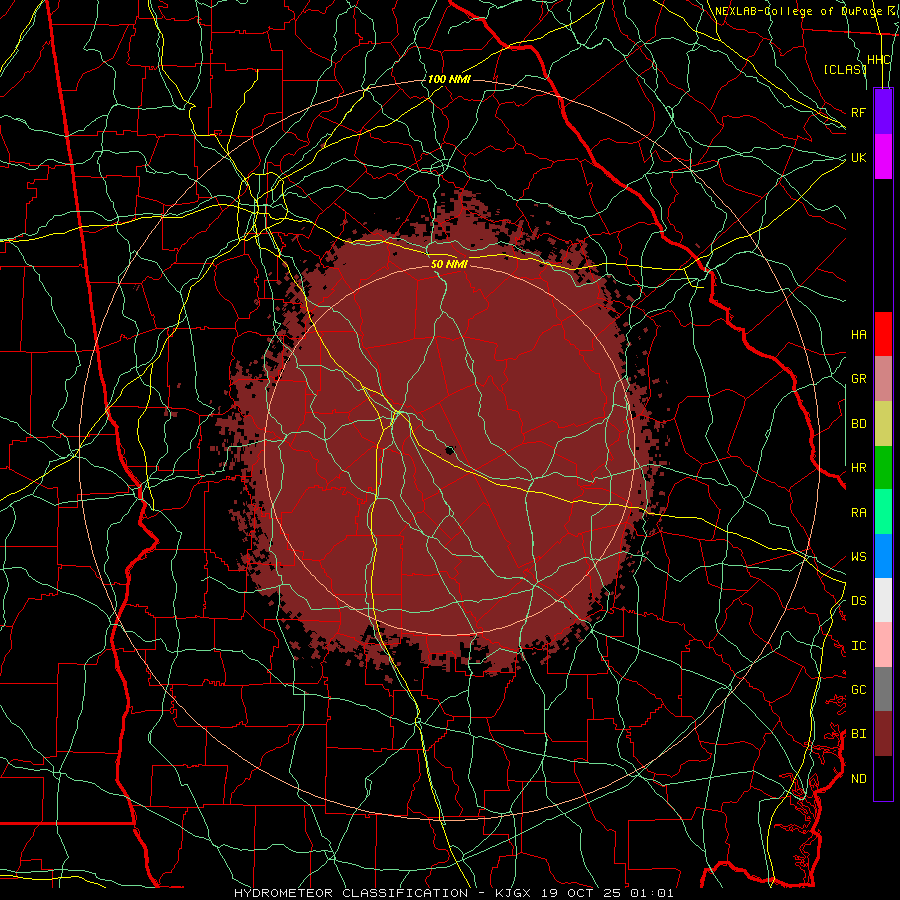900x900 pixels.
Task: Click the "[CLAS]" units label
Action: click(x=844, y=69)
